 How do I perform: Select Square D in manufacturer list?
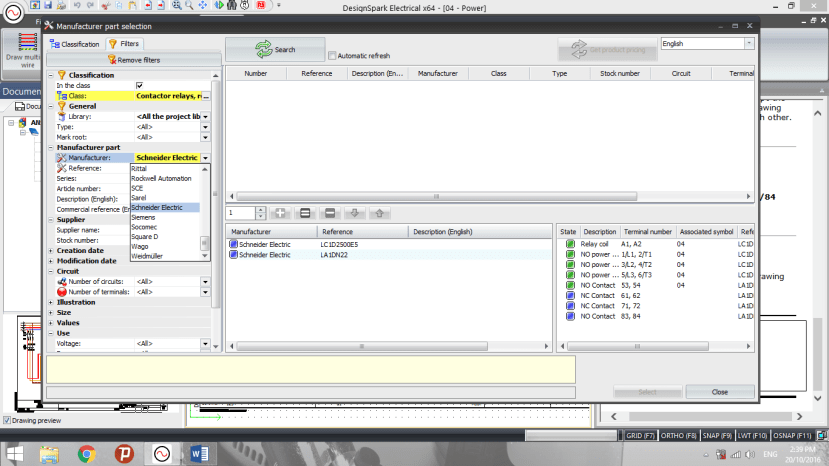pyautogui.click(x=165, y=236)
